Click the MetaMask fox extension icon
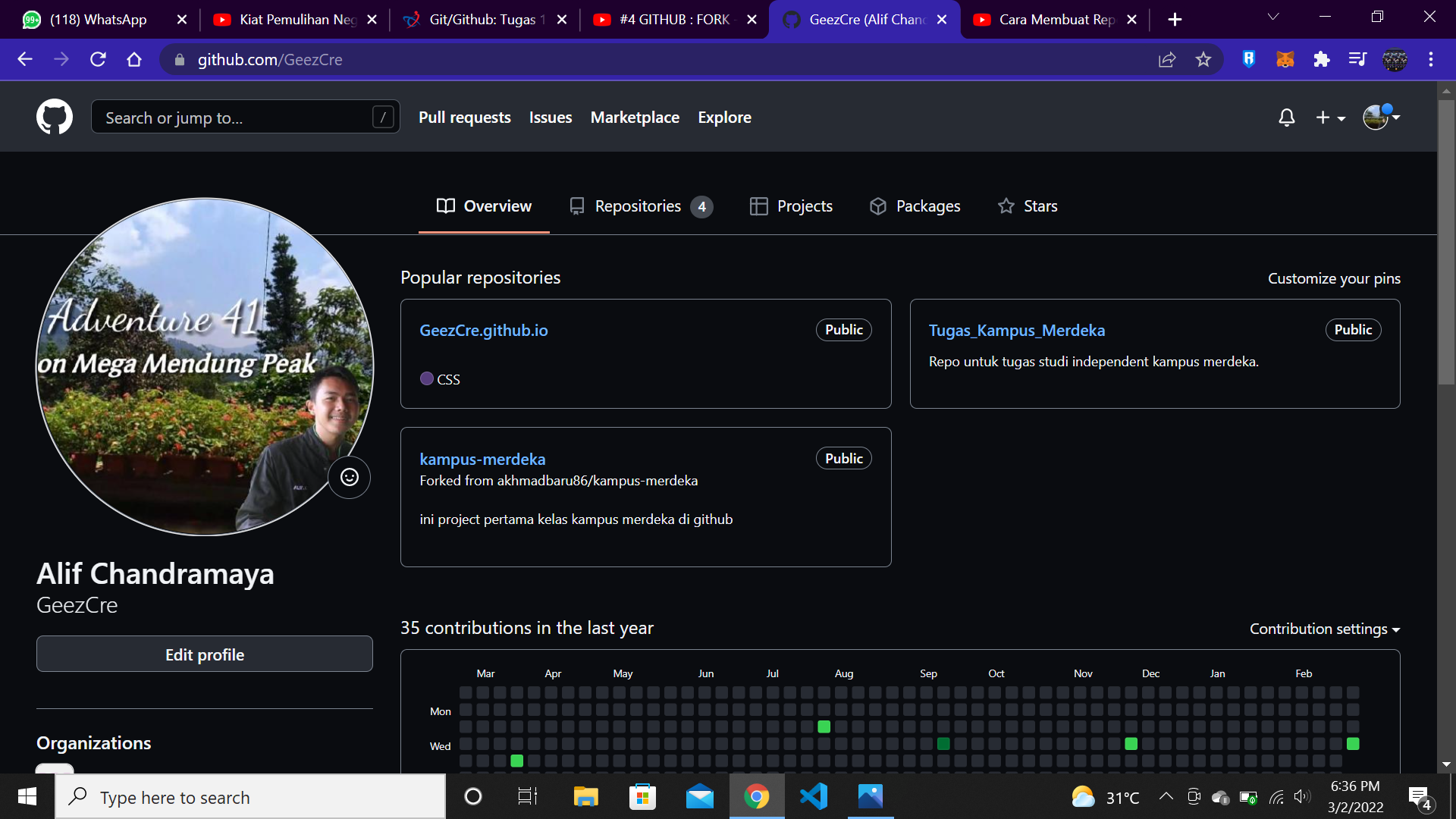Screen dimensions: 1456x819 coord(1285,59)
